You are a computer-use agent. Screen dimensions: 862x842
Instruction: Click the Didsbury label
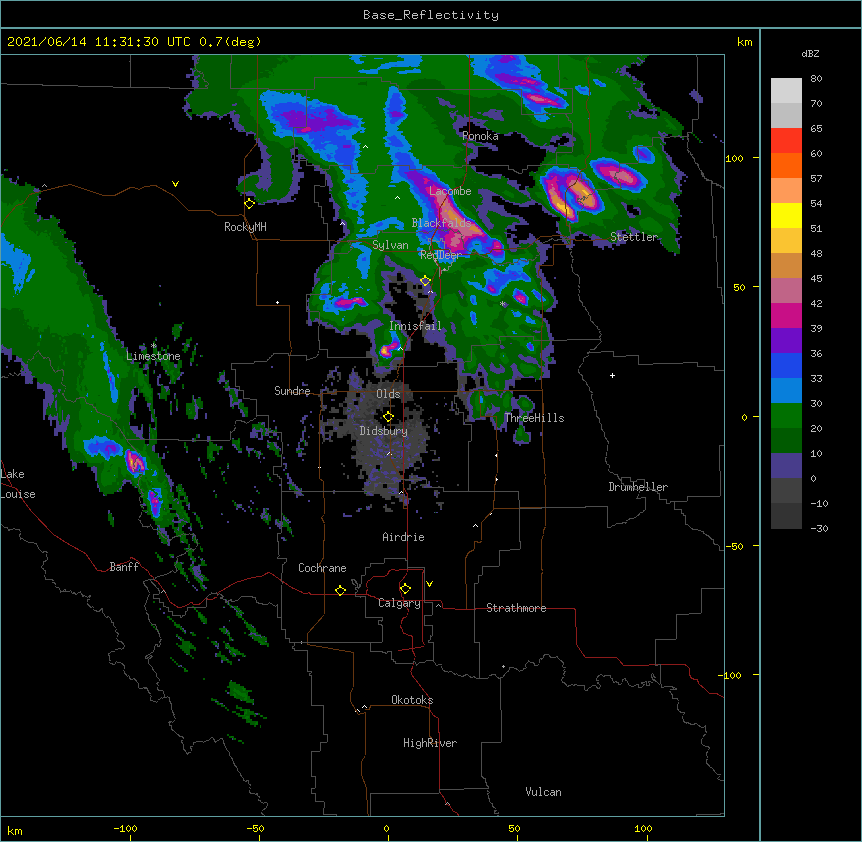(384, 431)
